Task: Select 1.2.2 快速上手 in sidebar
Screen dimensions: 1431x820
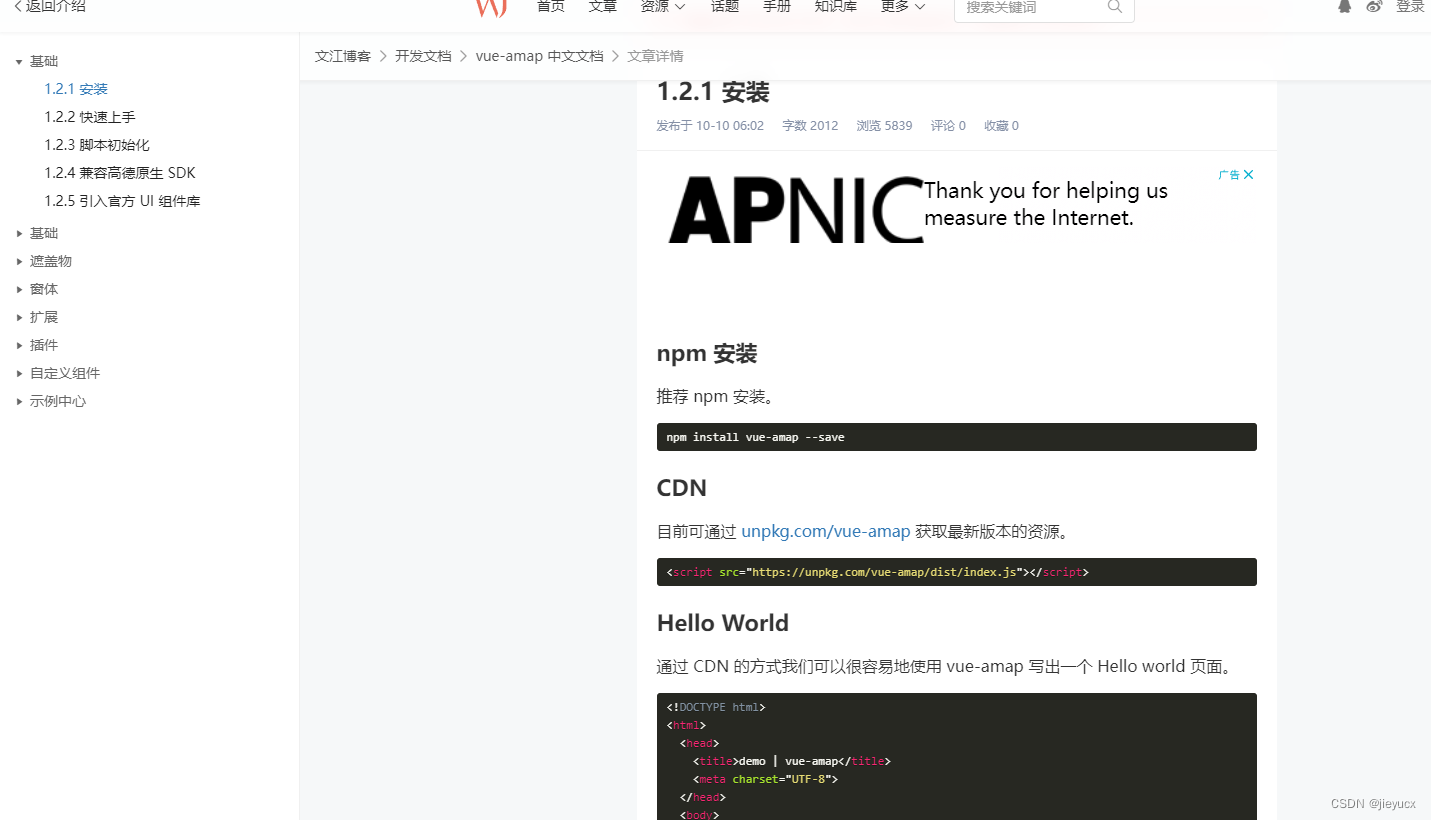Action: (90, 117)
